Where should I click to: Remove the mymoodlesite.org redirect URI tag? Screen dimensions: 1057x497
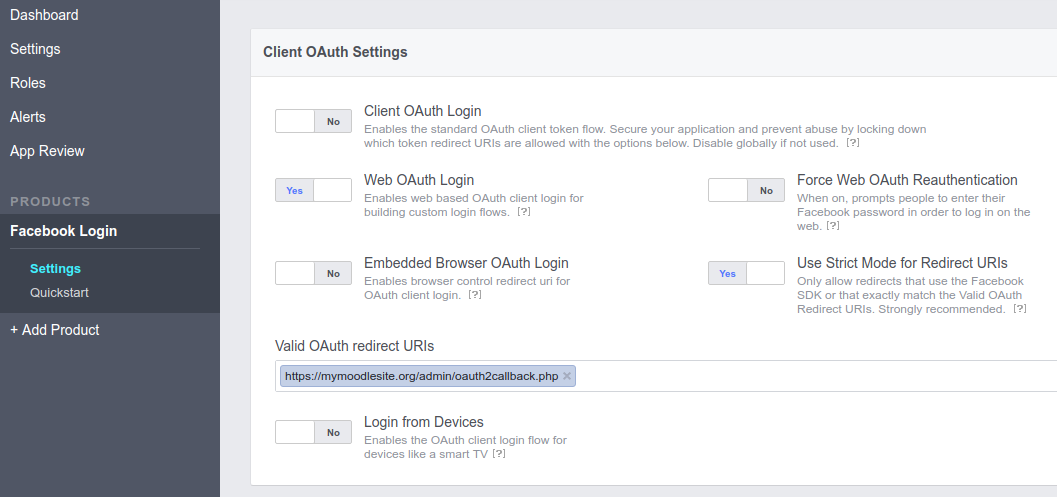(x=567, y=376)
